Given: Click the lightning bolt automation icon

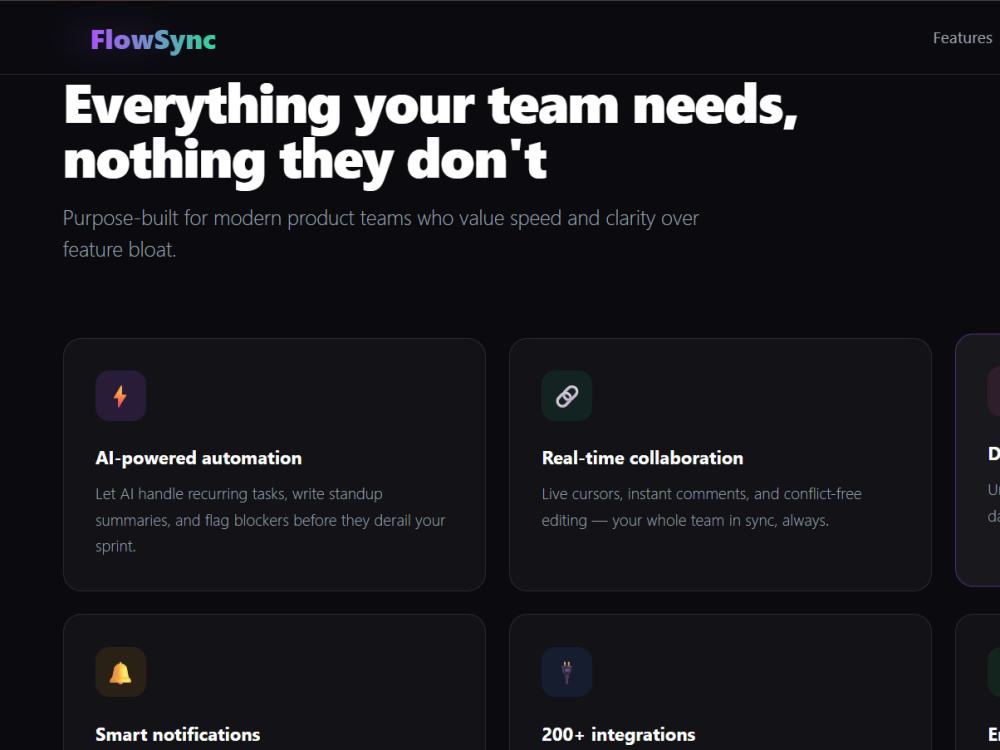Looking at the screenshot, I should click(121, 396).
